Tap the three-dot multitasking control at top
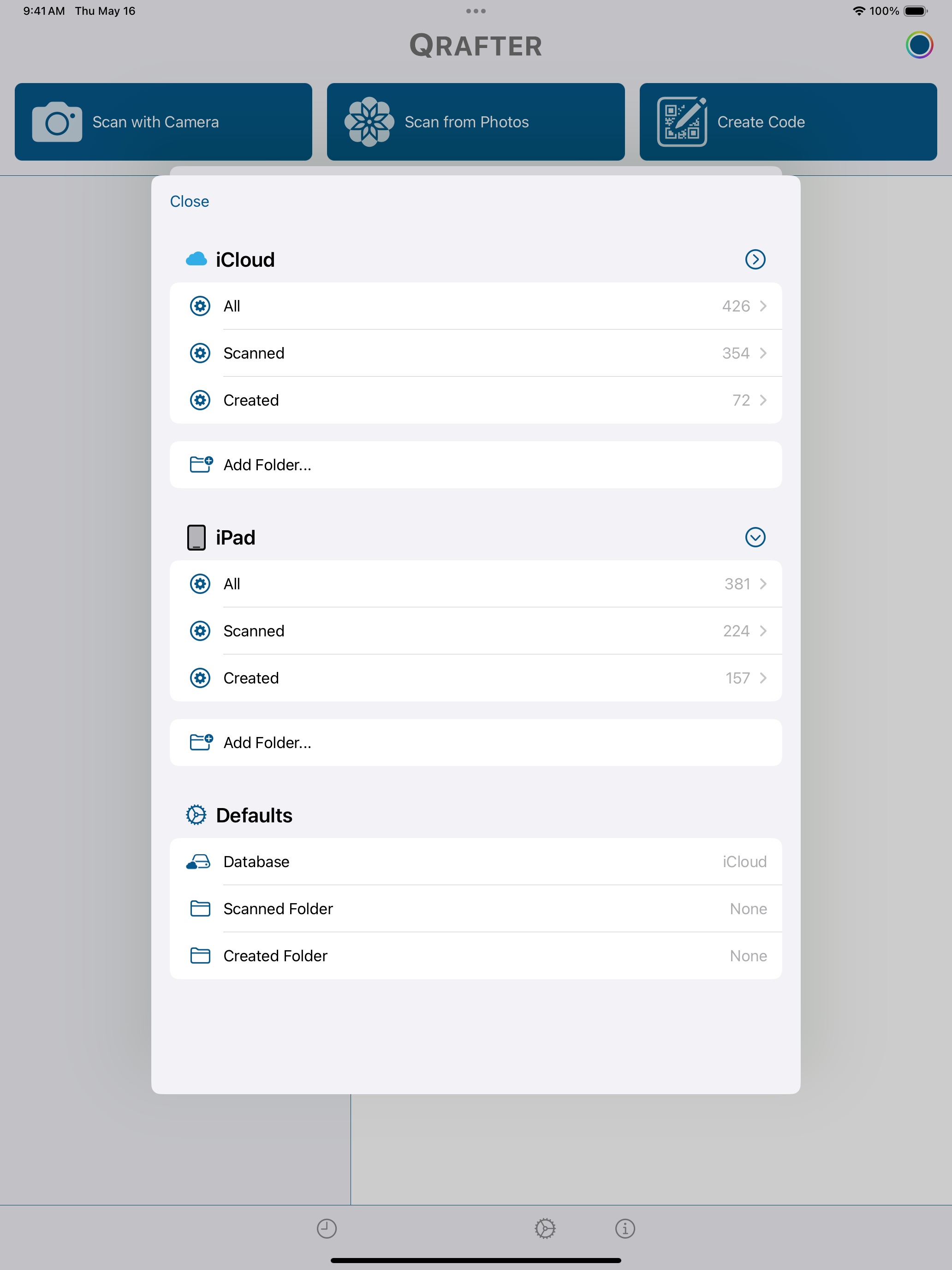This screenshot has width=952, height=1270. [x=476, y=11]
